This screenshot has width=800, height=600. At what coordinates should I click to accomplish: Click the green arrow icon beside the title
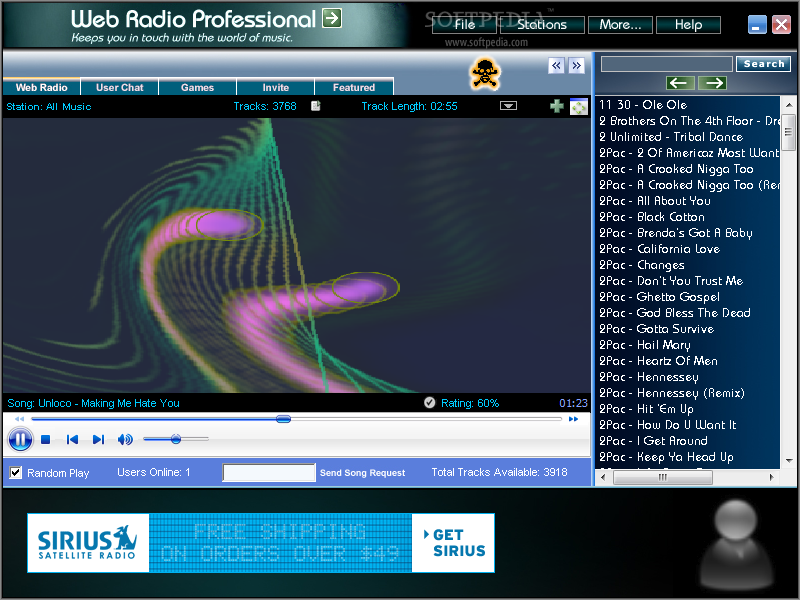(332, 18)
